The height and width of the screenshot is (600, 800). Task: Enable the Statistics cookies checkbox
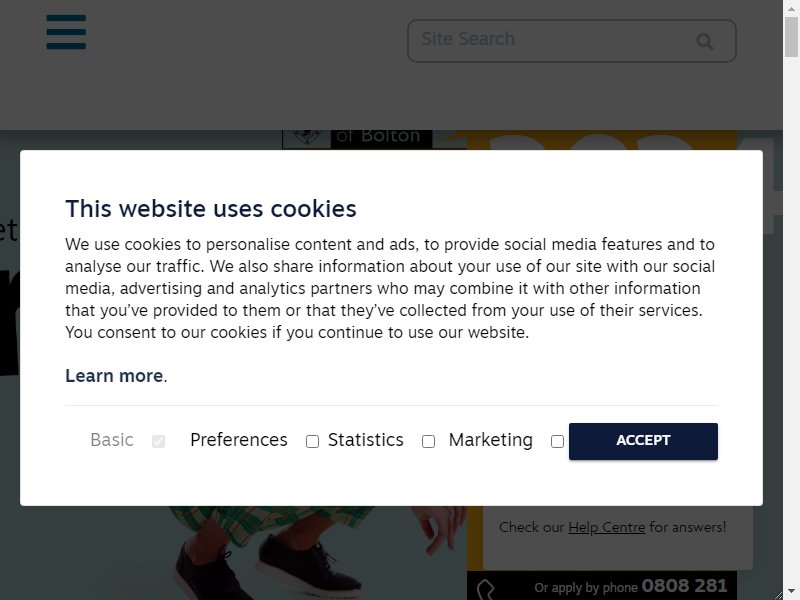click(x=429, y=441)
